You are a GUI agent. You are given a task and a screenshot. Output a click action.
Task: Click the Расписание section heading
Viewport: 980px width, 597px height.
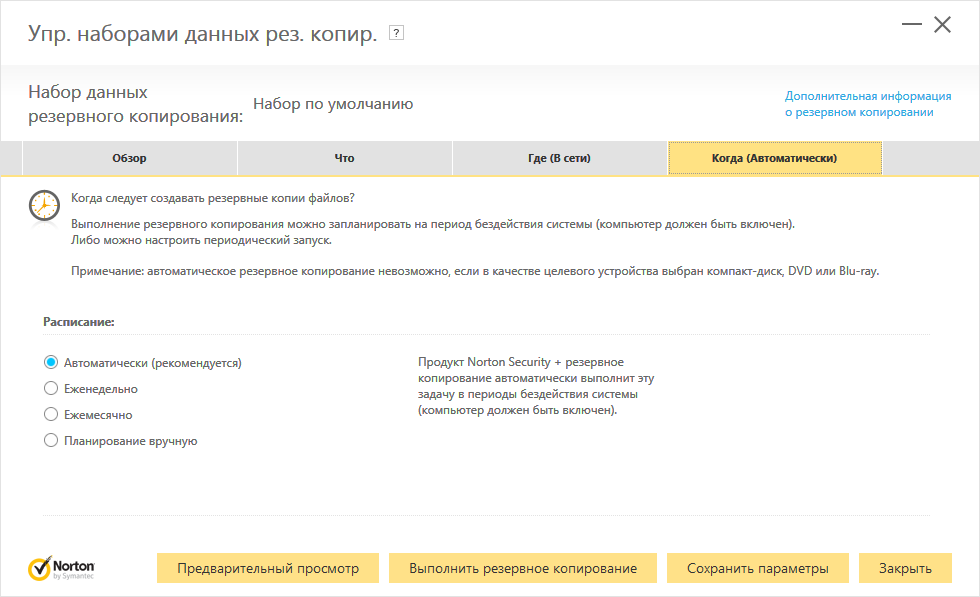(x=79, y=323)
